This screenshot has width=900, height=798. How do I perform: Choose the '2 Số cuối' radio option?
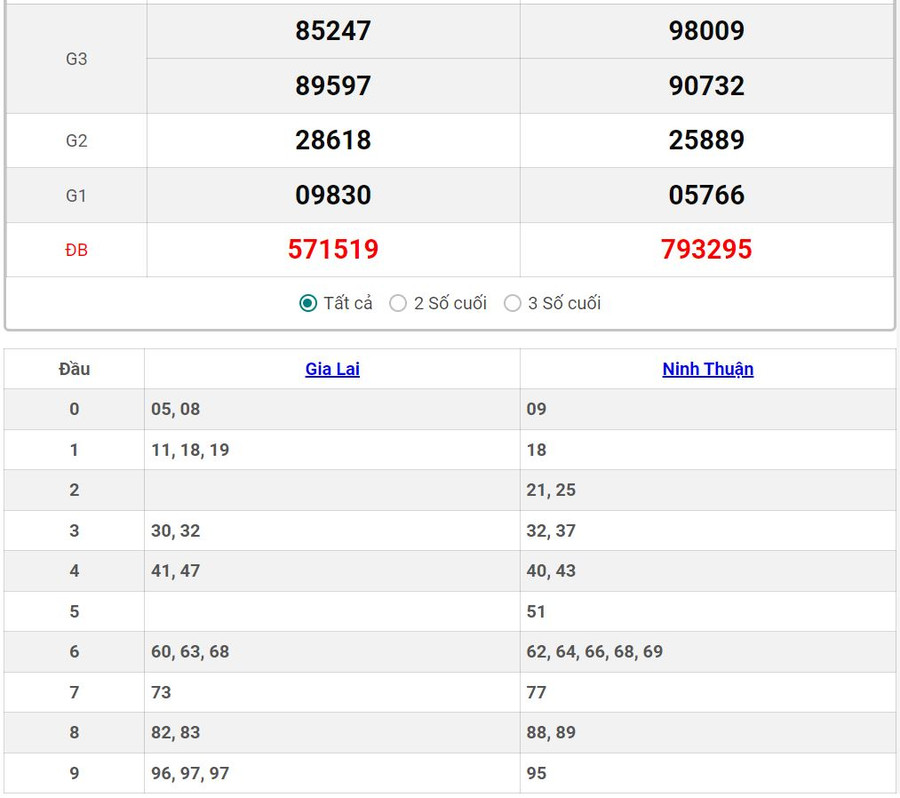(398, 303)
